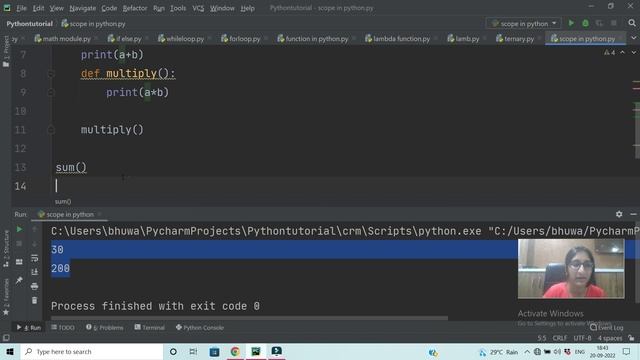
Task: Collapse the multiply function fold marker
Action: [51, 73]
